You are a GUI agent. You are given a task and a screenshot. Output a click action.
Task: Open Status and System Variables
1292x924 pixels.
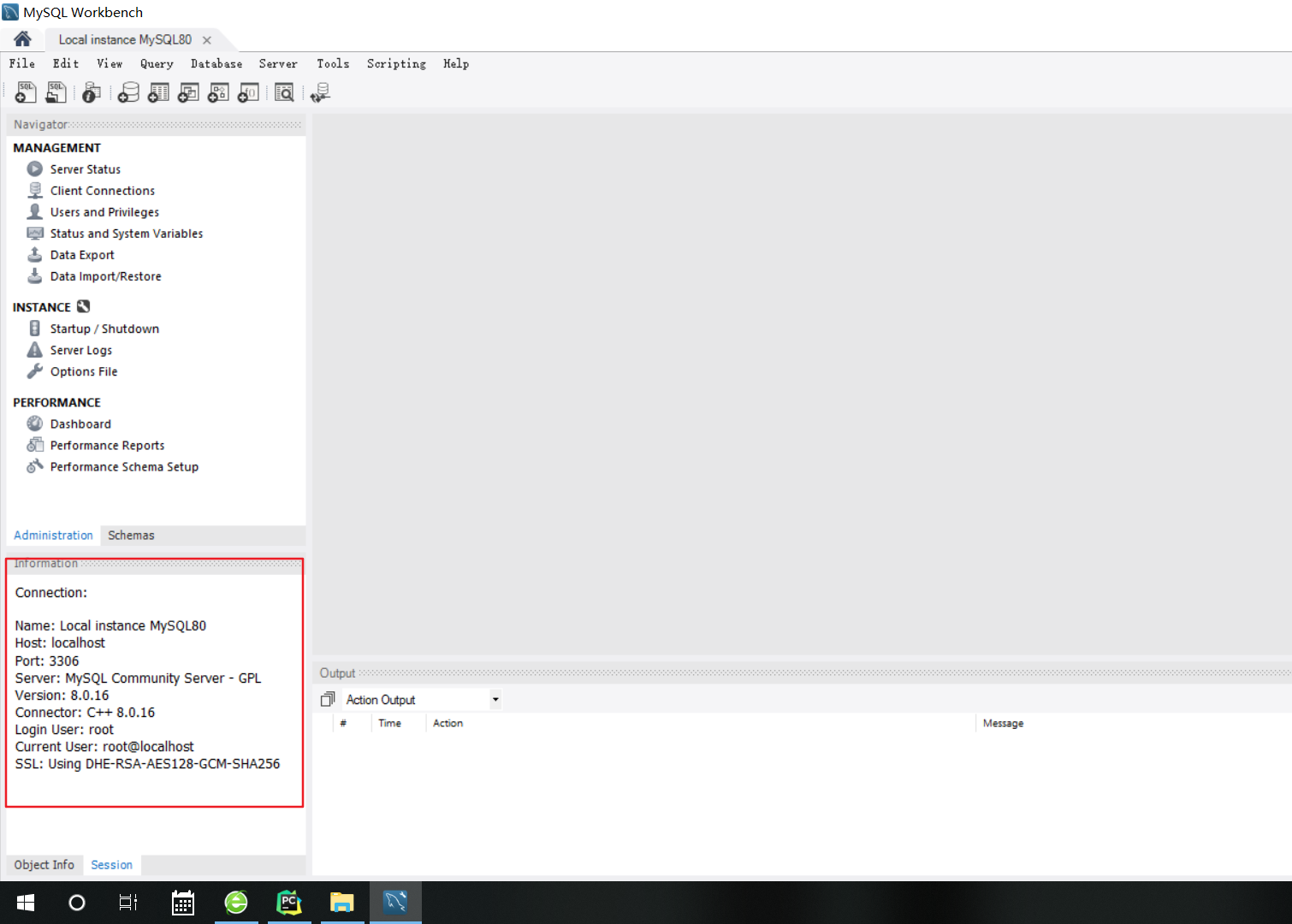127,234
